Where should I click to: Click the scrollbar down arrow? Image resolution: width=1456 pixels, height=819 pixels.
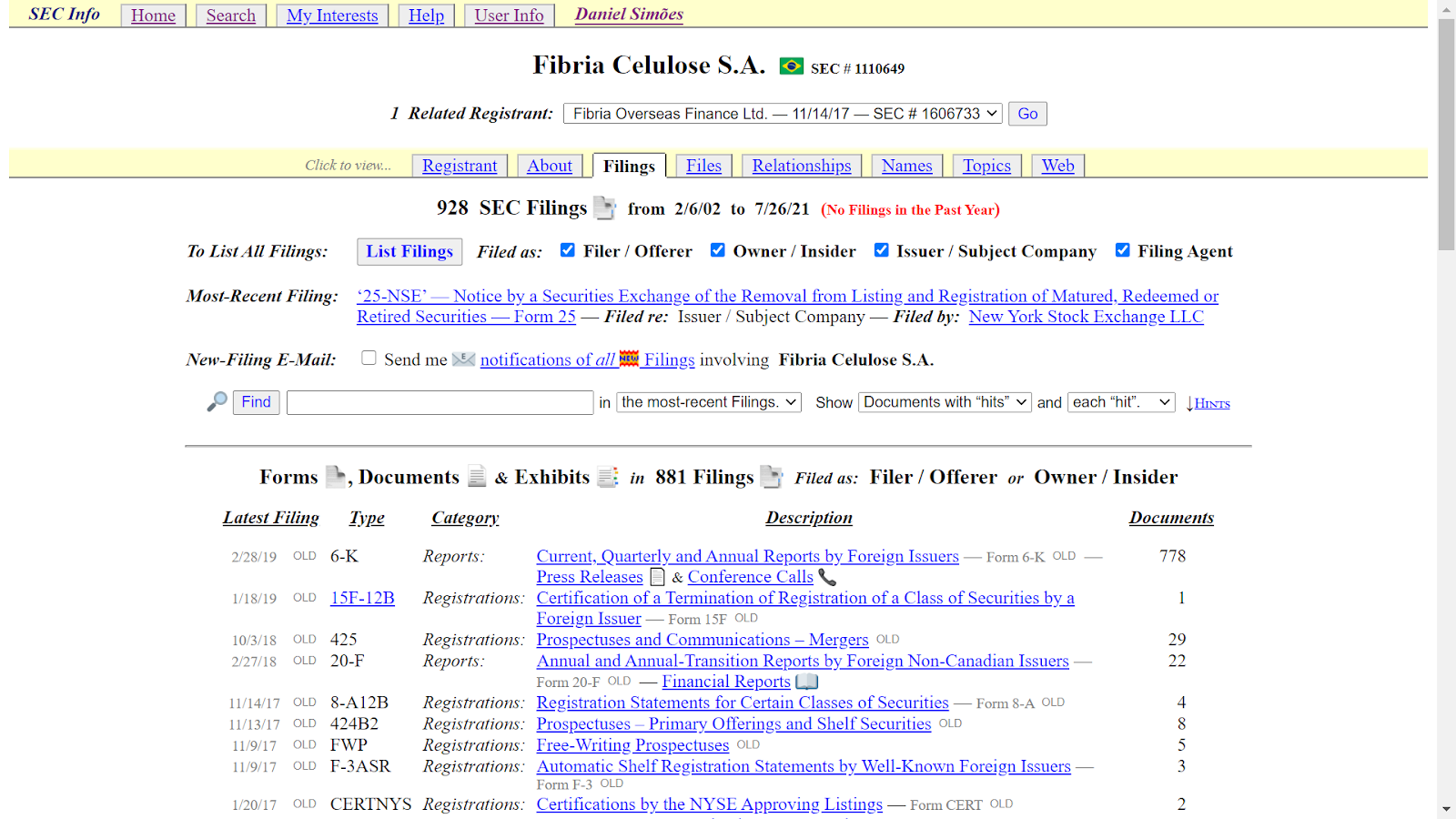tap(1446, 809)
